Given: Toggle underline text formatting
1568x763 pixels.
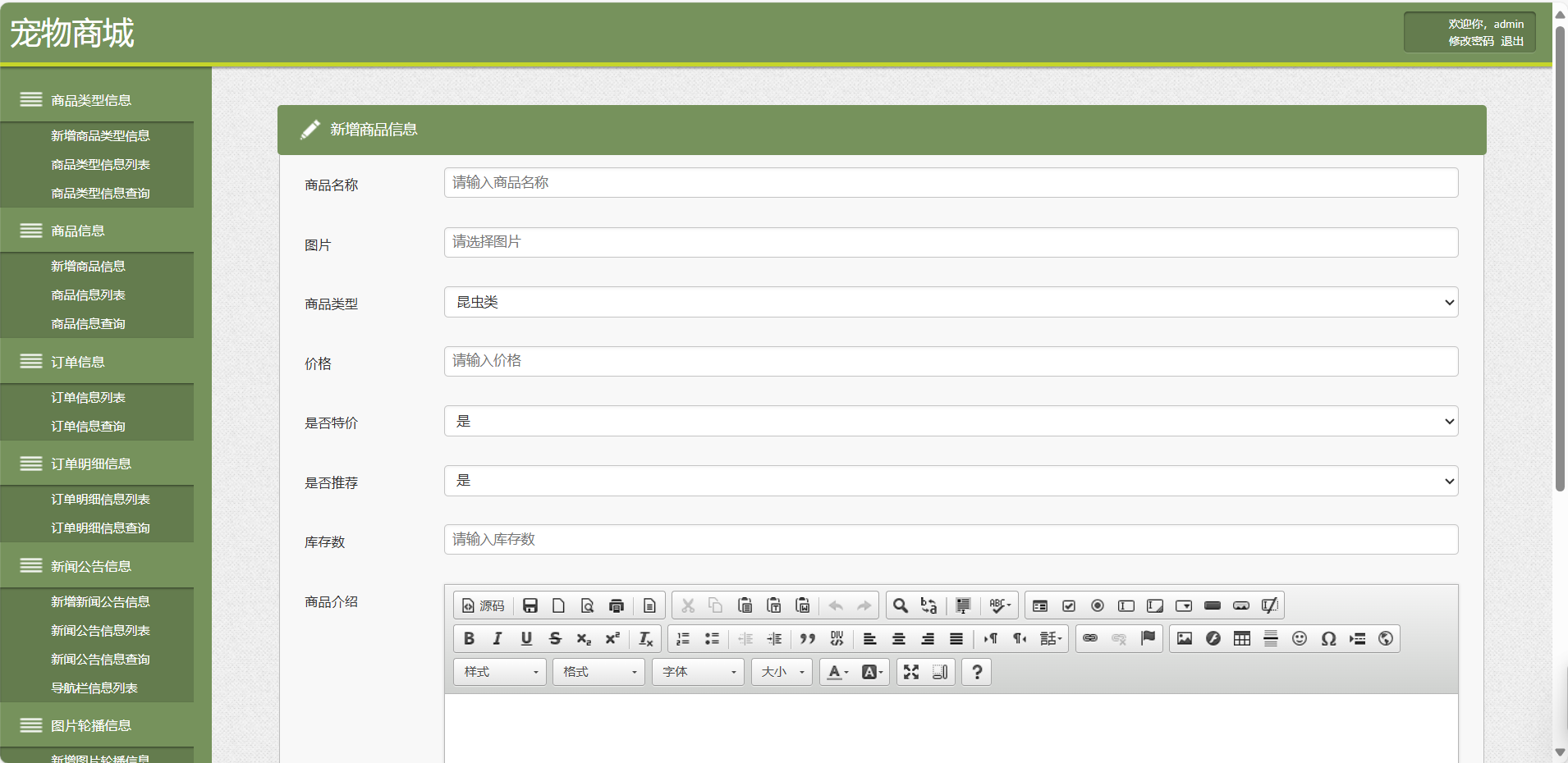Looking at the screenshot, I should pyautogui.click(x=526, y=638).
